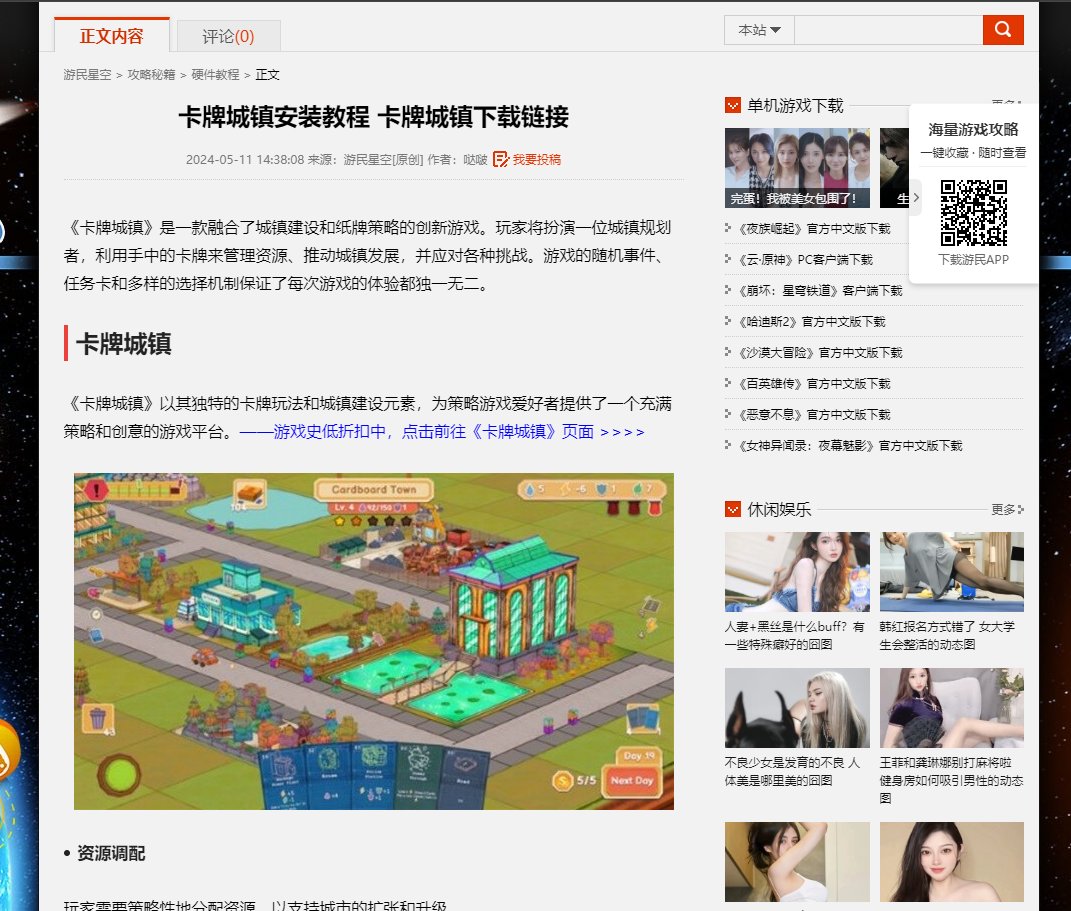Screen dimensions: 1071x911
Task: Focus the site search input field
Action: pyautogui.click(x=889, y=30)
